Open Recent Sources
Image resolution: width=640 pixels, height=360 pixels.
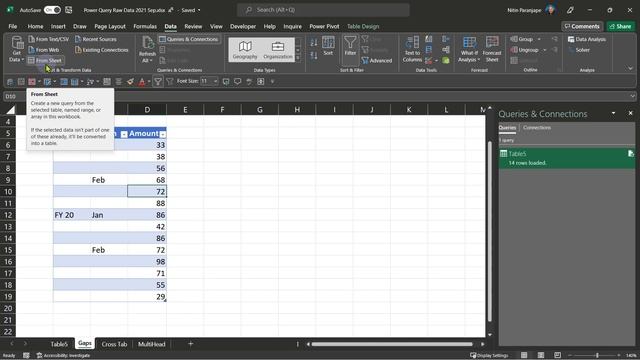tap(96, 39)
